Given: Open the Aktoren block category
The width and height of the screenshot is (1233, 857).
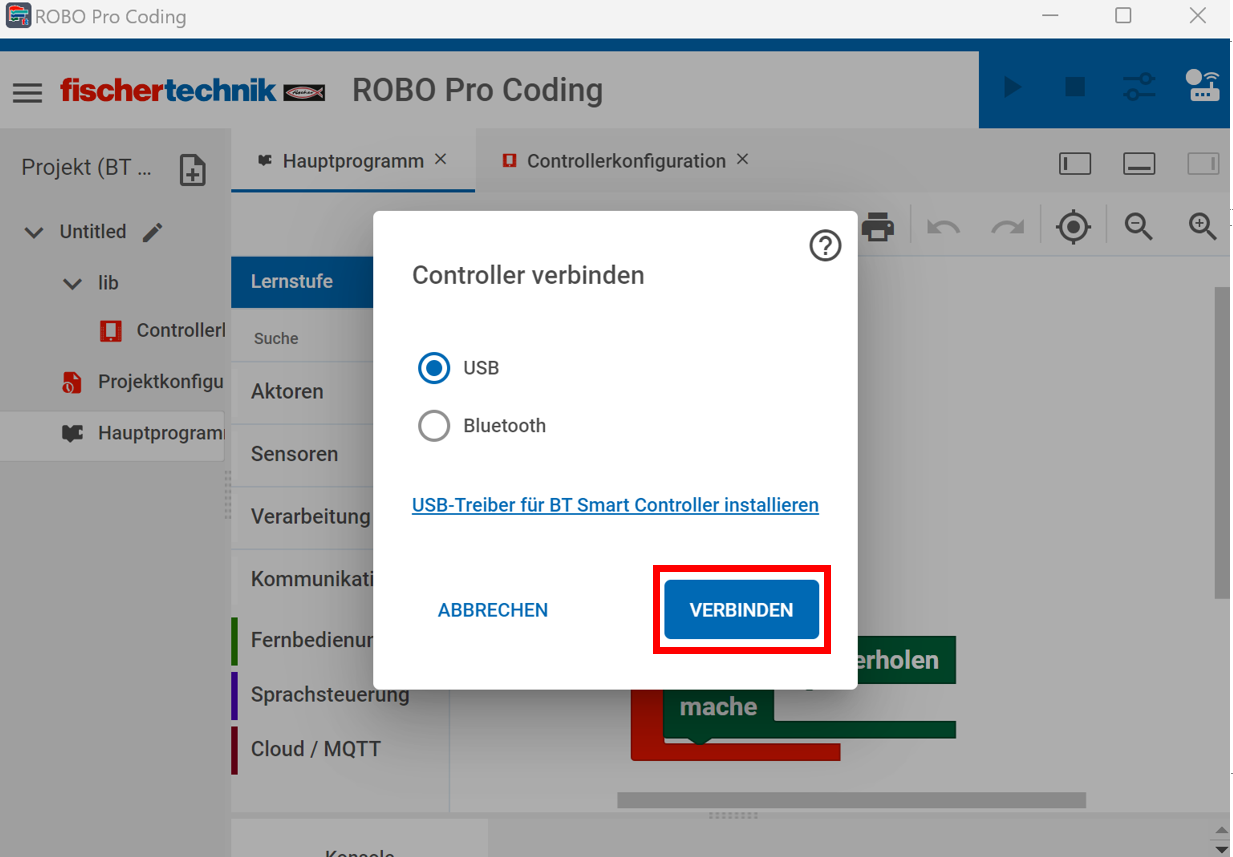Looking at the screenshot, I should pos(302,392).
